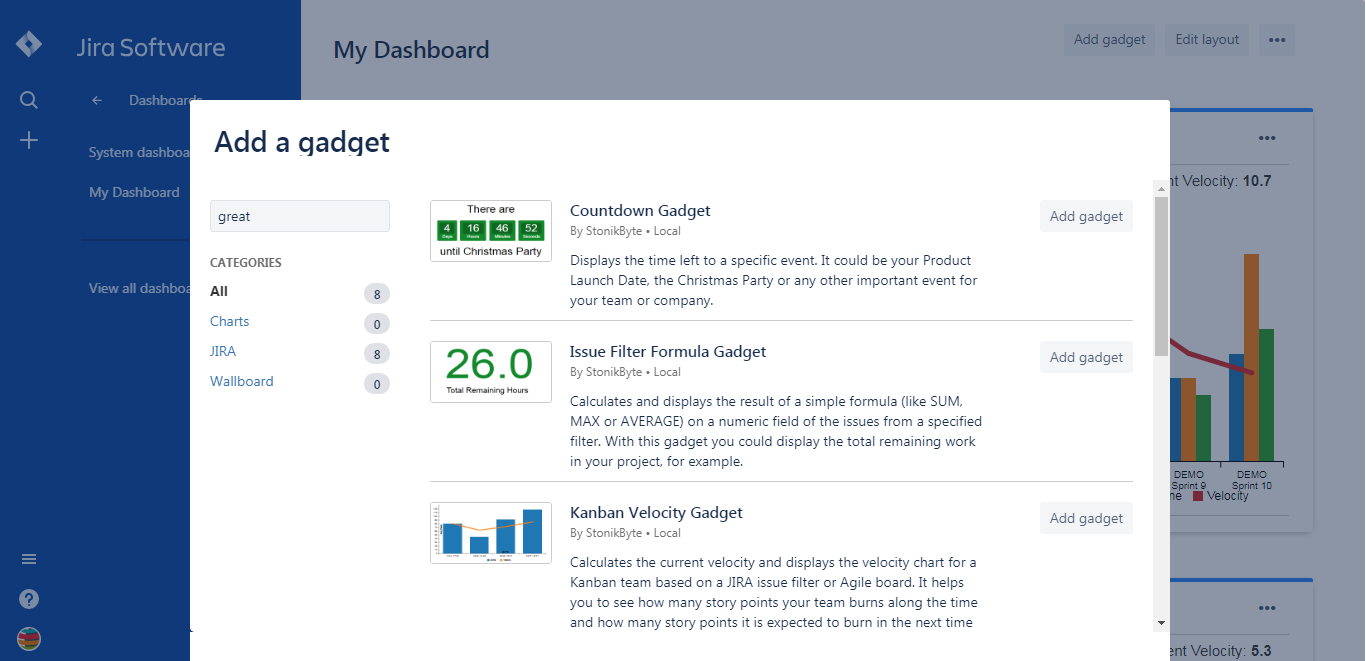Open the velocity gadget ellipsis menu
The image size is (1366, 661).
(1267, 138)
